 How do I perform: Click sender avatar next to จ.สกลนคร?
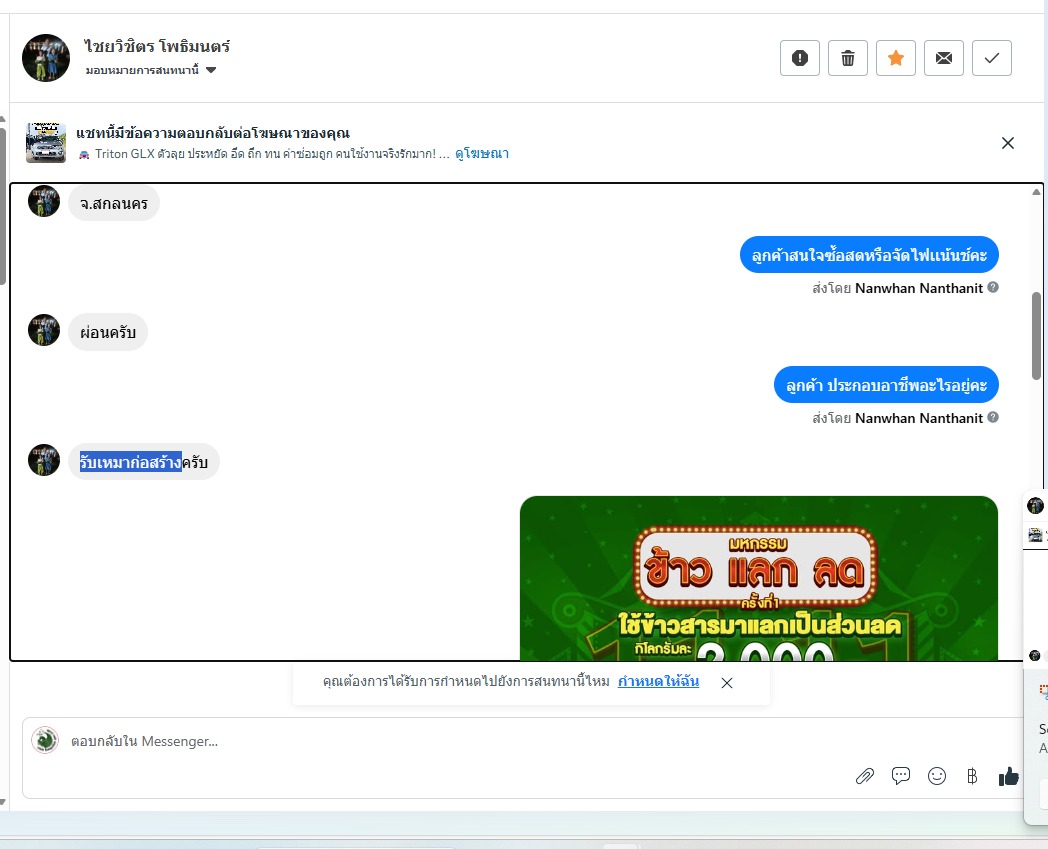[x=44, y=201]
